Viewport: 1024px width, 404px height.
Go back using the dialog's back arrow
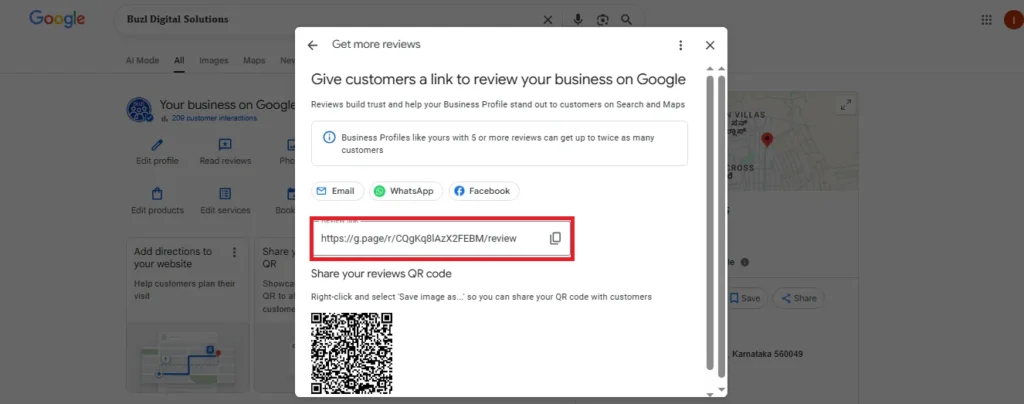point(312,45)
